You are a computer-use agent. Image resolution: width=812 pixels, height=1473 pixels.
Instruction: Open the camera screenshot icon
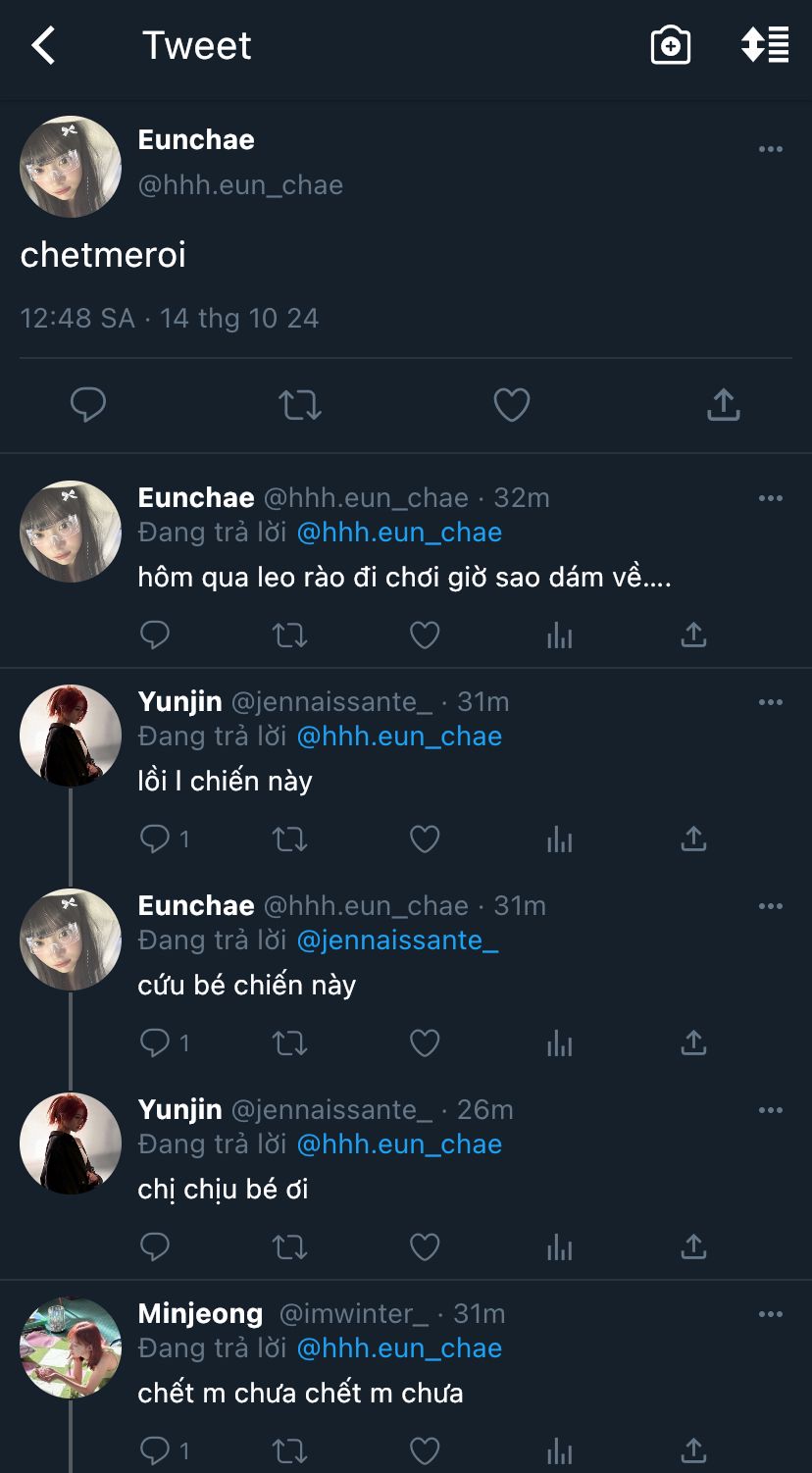(x=671, y=46)
